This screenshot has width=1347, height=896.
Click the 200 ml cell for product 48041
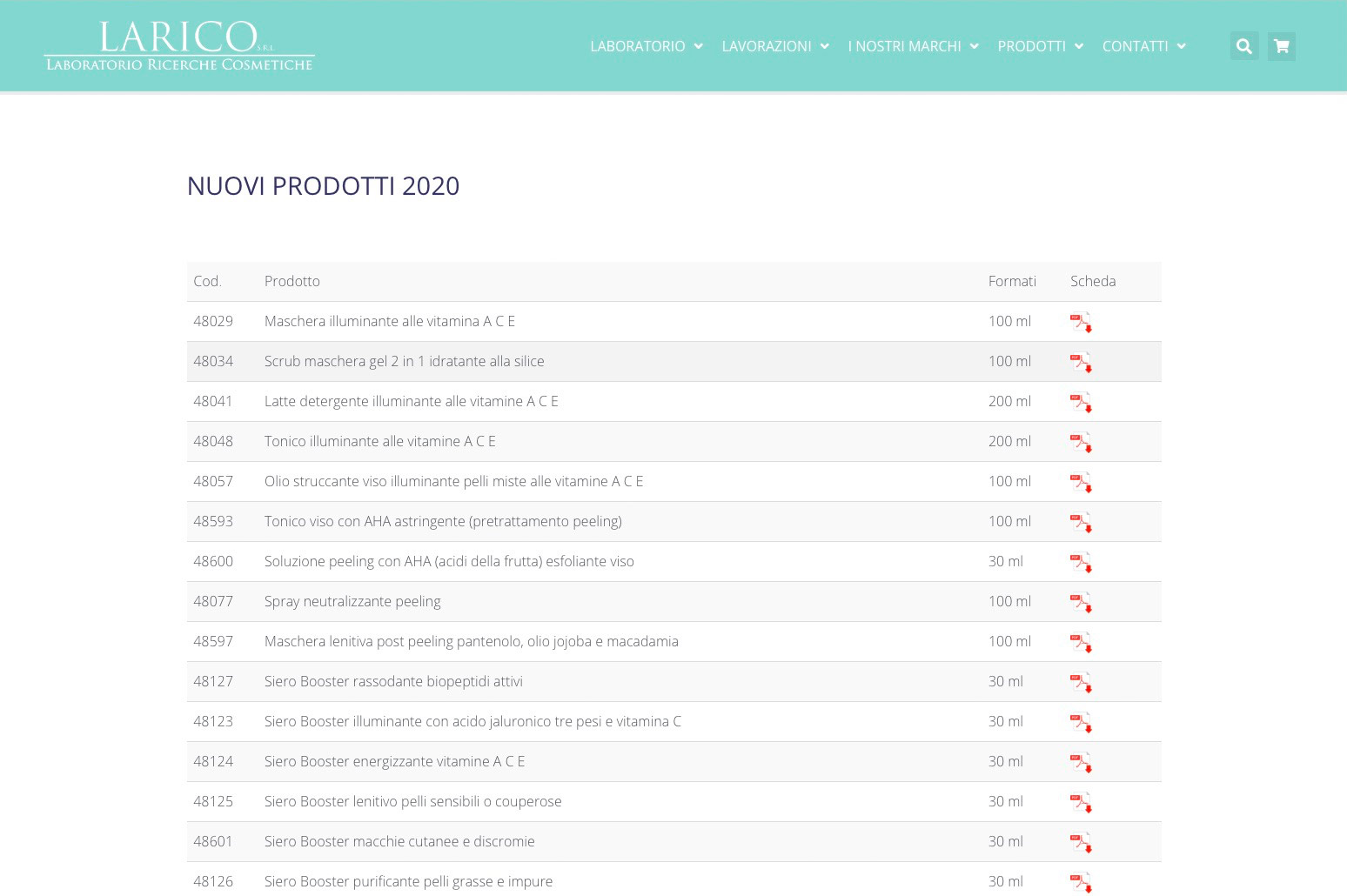1009,401
